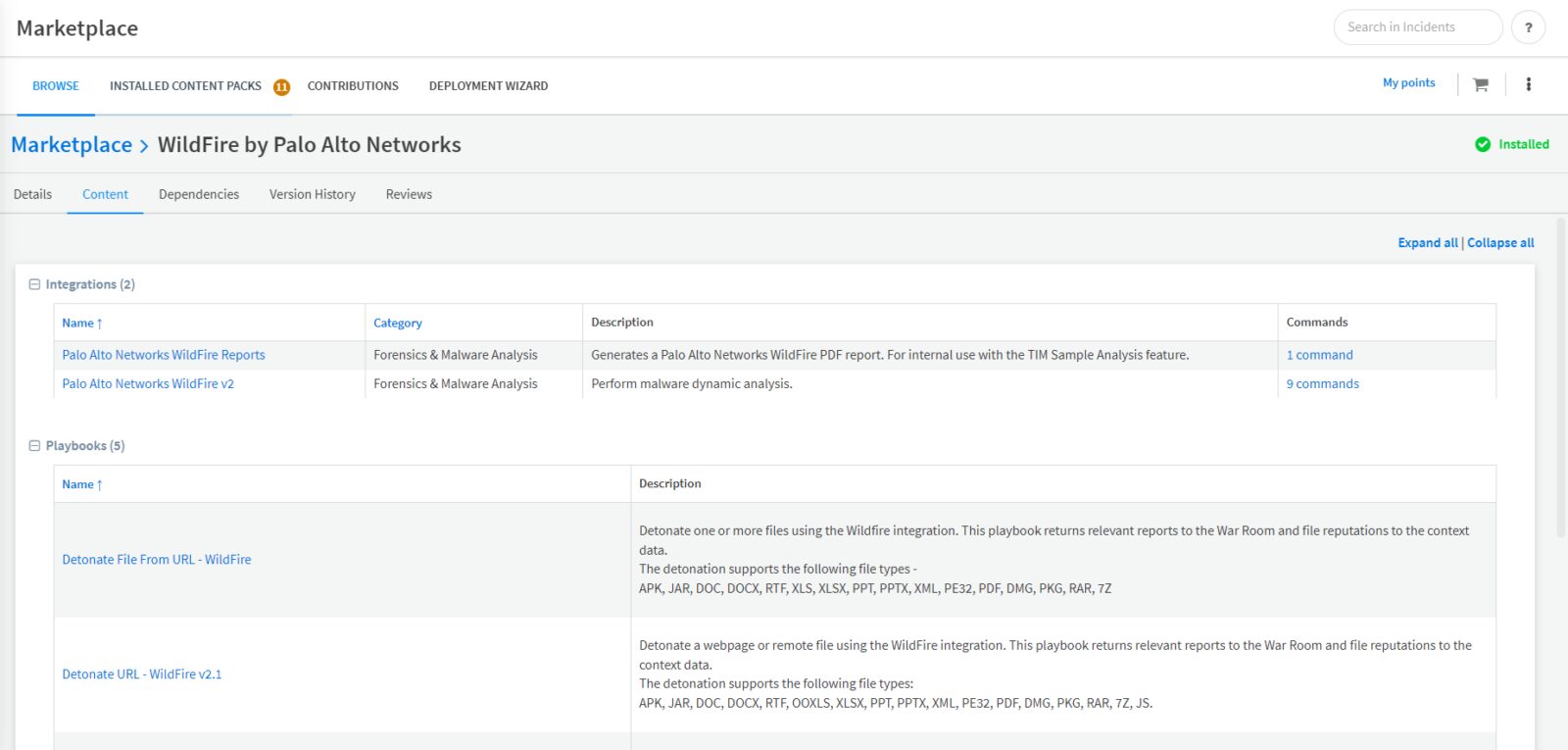1568x750 pixels.
Task: Click Collapse all link
Action: pos(1500,243)
